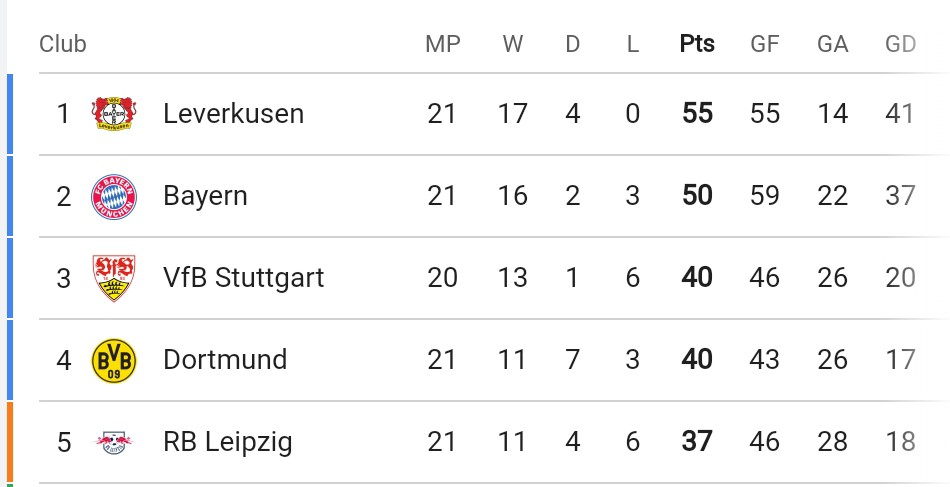Select the VfB Stuttgart team name
950x487 pixels.
(243, 278)
